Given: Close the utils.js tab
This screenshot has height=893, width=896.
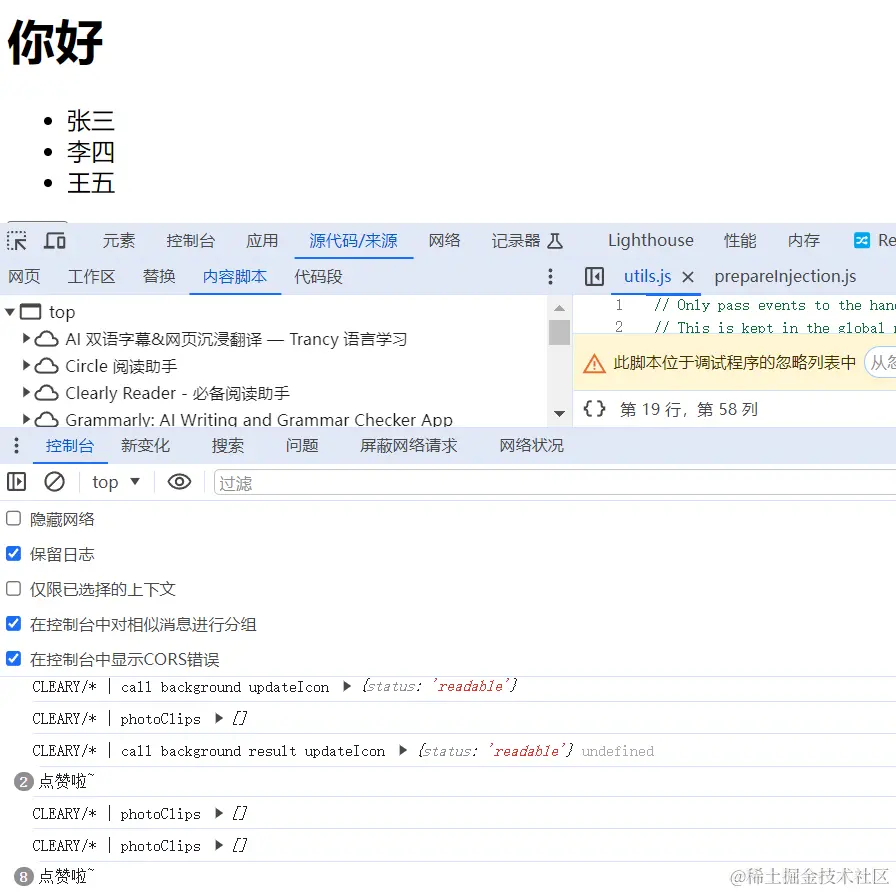Looking at the screenshot, I should pos(688,277).
